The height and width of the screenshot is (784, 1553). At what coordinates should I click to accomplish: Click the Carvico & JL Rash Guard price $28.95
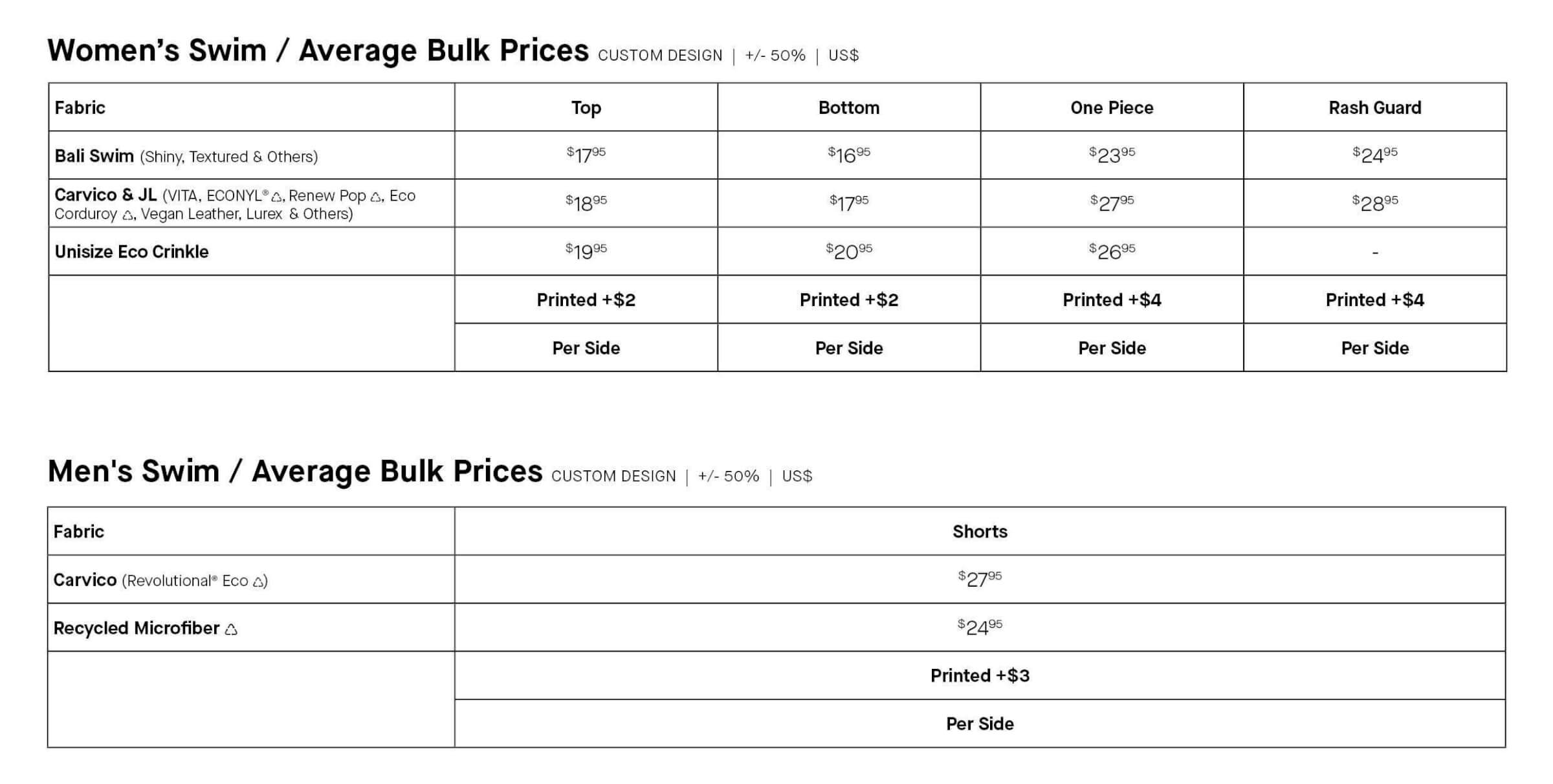click(1375, 203)
